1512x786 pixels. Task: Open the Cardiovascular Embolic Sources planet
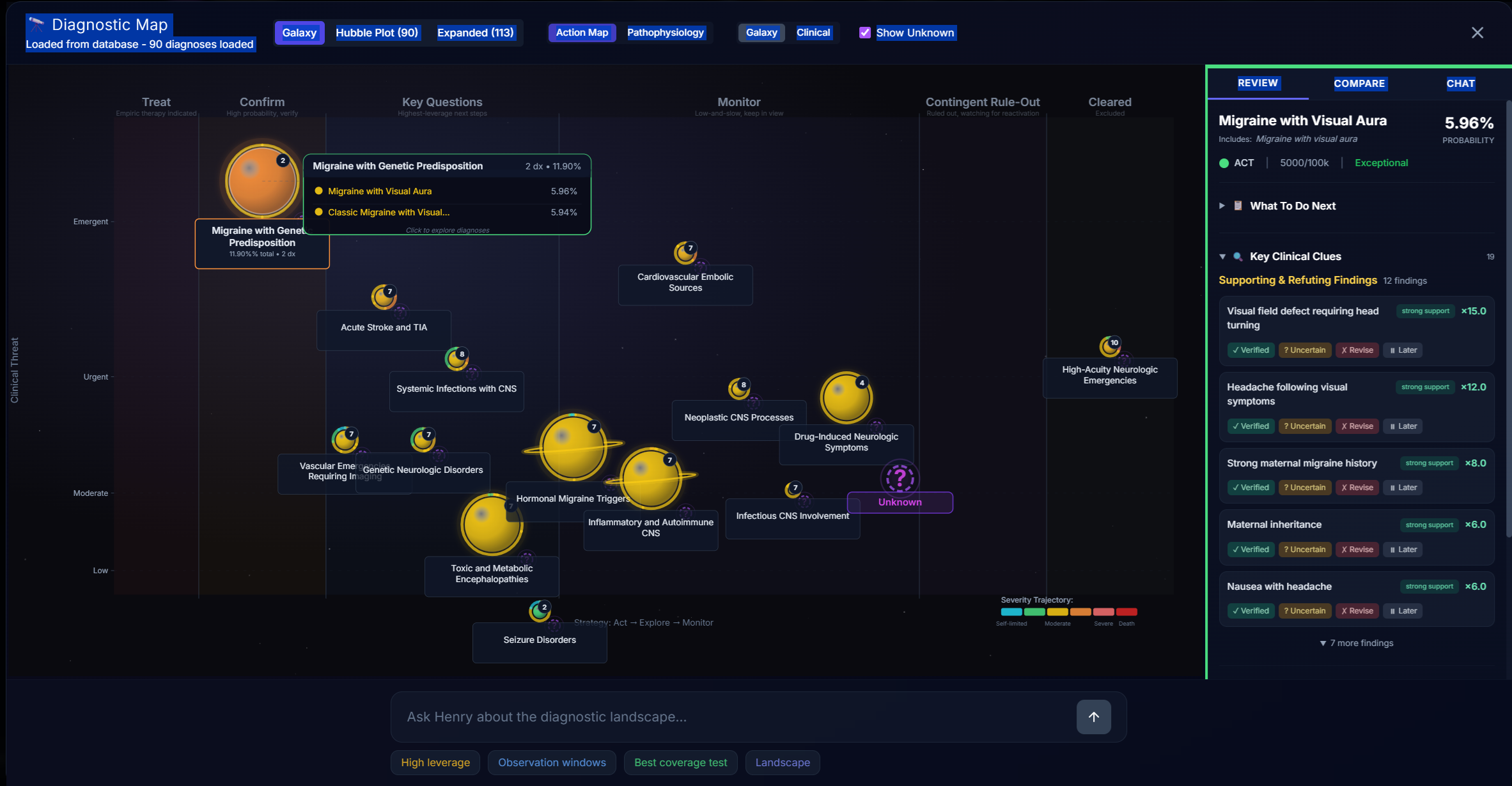coord(685,253)
